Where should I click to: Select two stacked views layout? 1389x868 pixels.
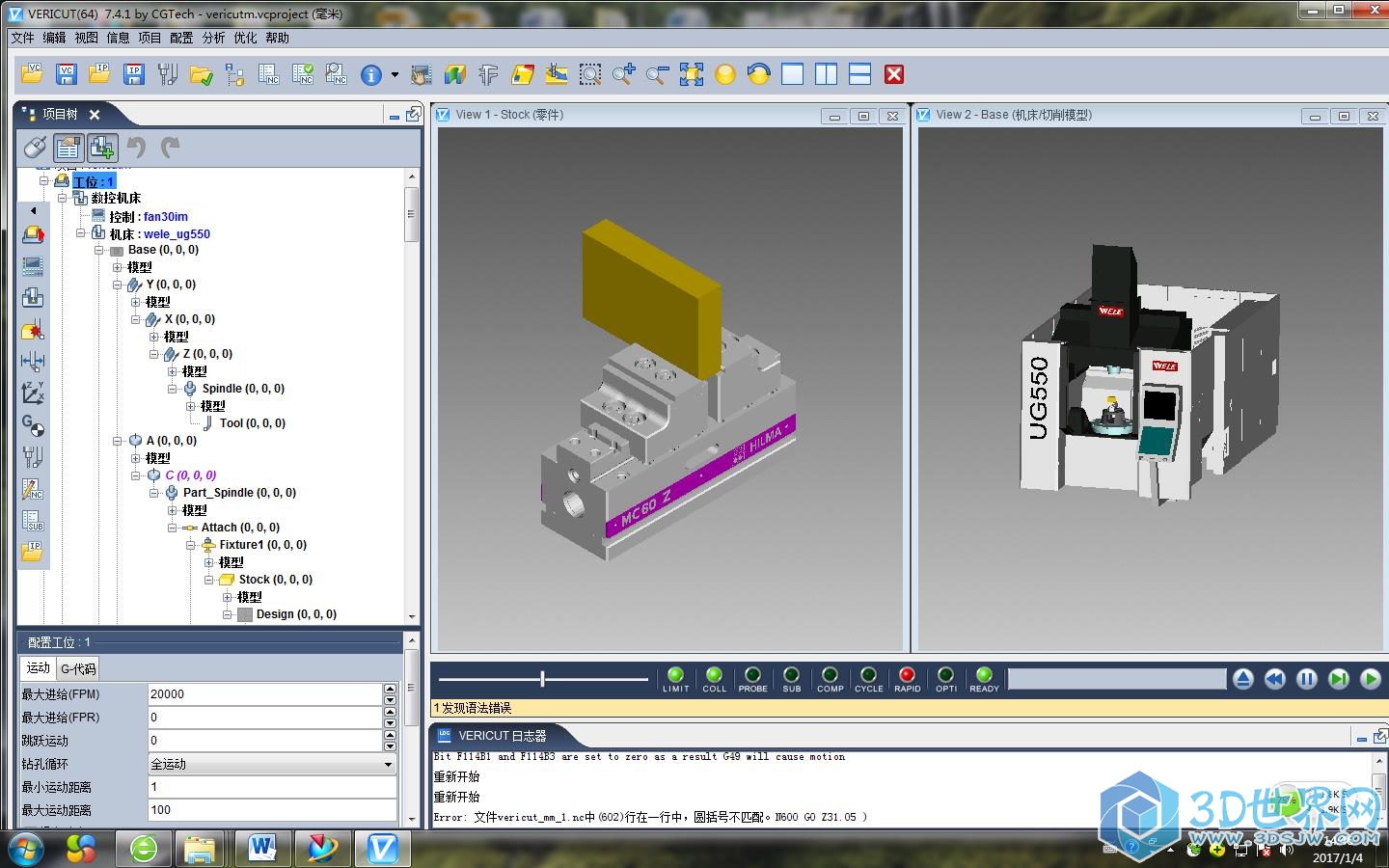point(860,74)
